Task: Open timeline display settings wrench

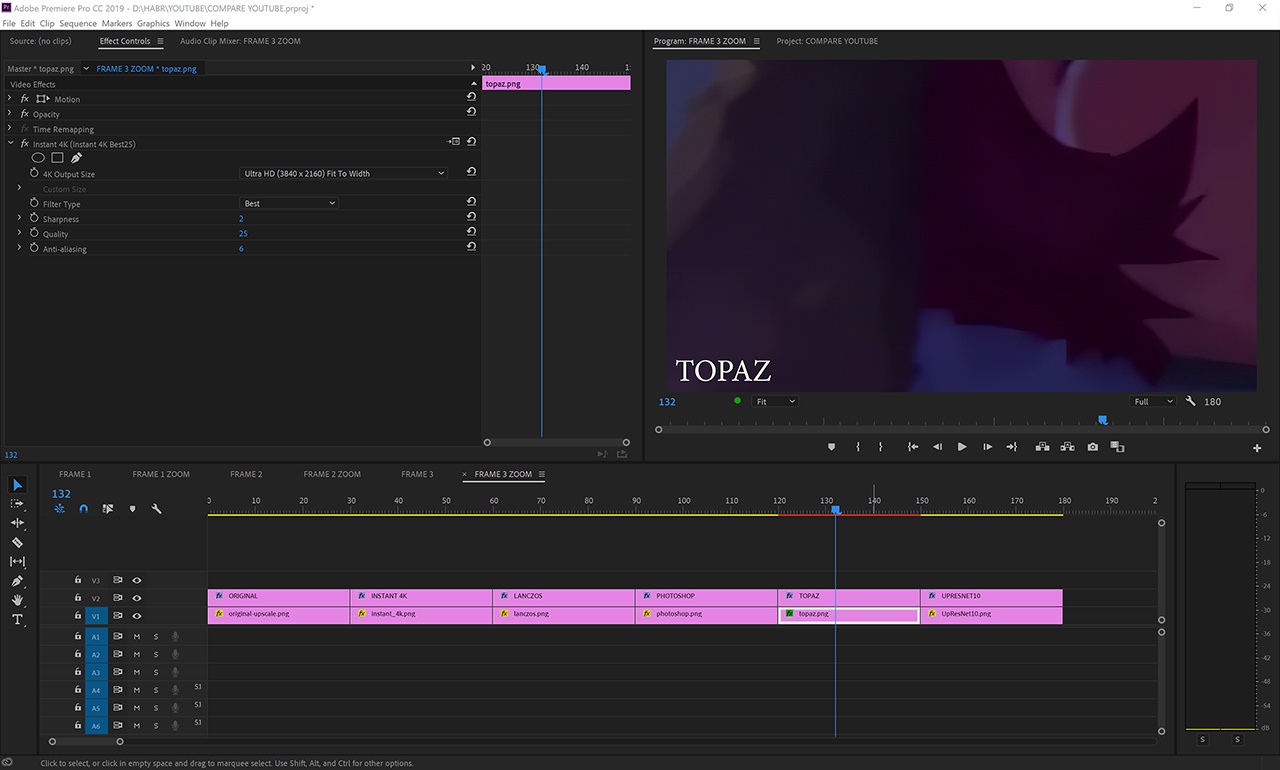Action: tap(157, 509)
